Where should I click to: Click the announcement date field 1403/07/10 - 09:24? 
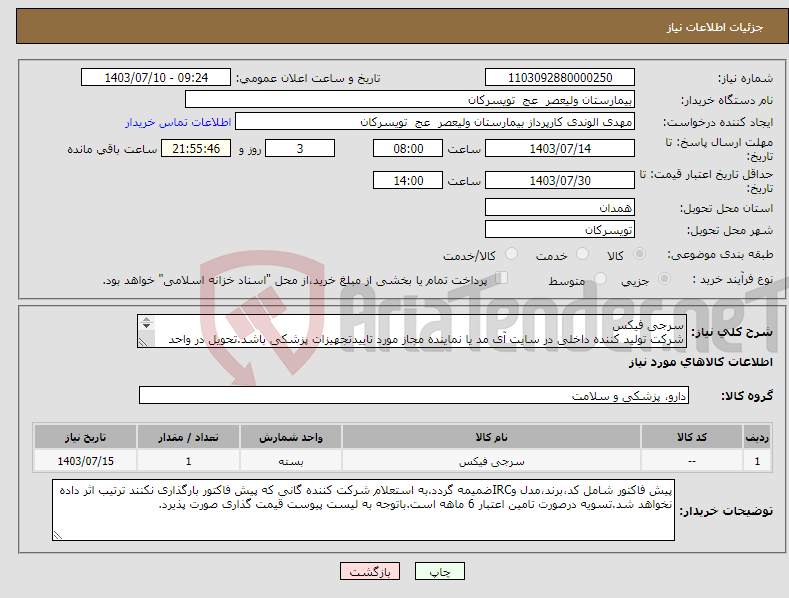pyautogui.click(x=156, y=78)
